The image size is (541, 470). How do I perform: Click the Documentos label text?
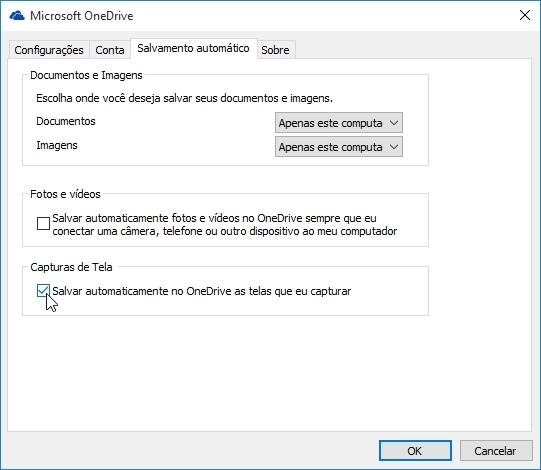click(66, 121)
